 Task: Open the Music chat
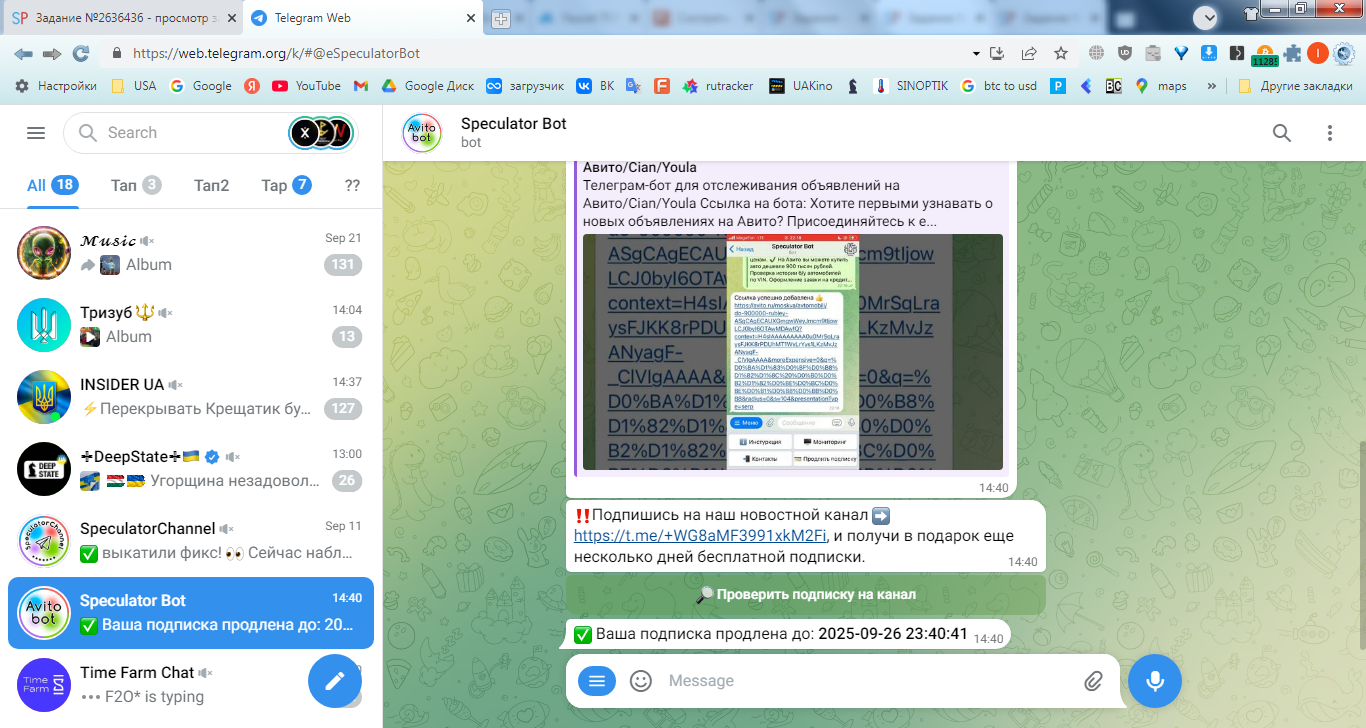[191, 253]
